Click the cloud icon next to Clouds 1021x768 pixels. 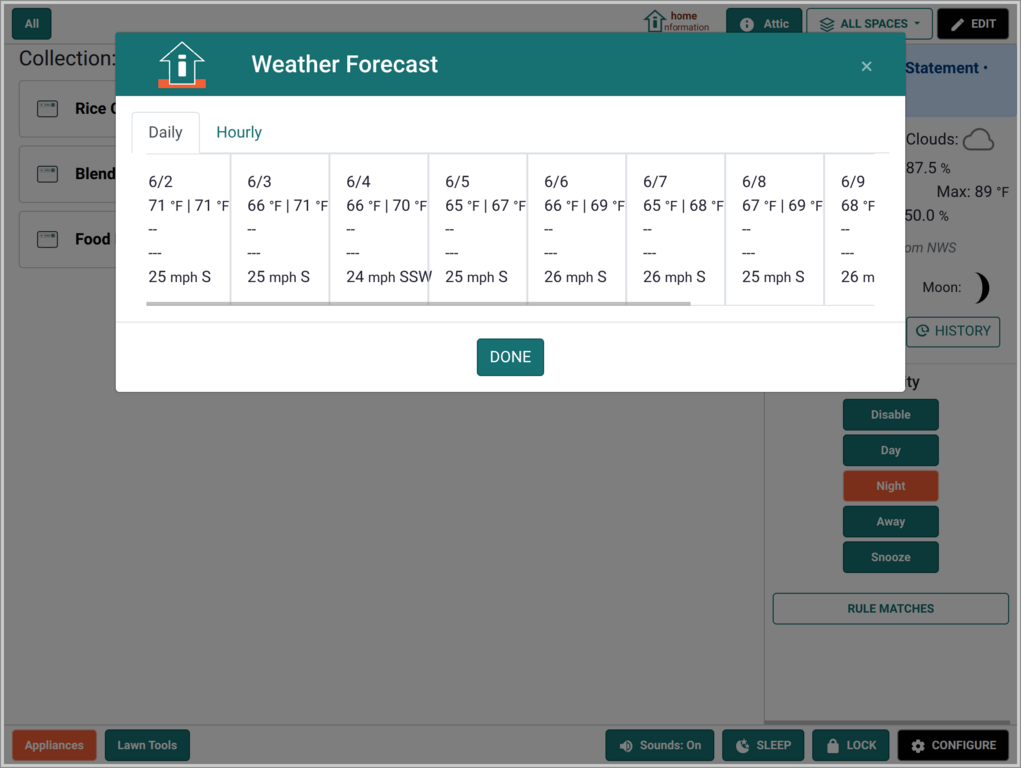978,139
